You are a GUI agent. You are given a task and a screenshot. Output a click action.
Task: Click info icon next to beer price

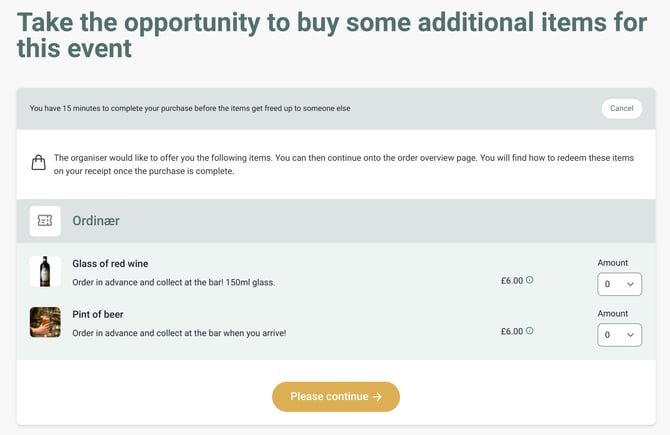tap(530, 331)
